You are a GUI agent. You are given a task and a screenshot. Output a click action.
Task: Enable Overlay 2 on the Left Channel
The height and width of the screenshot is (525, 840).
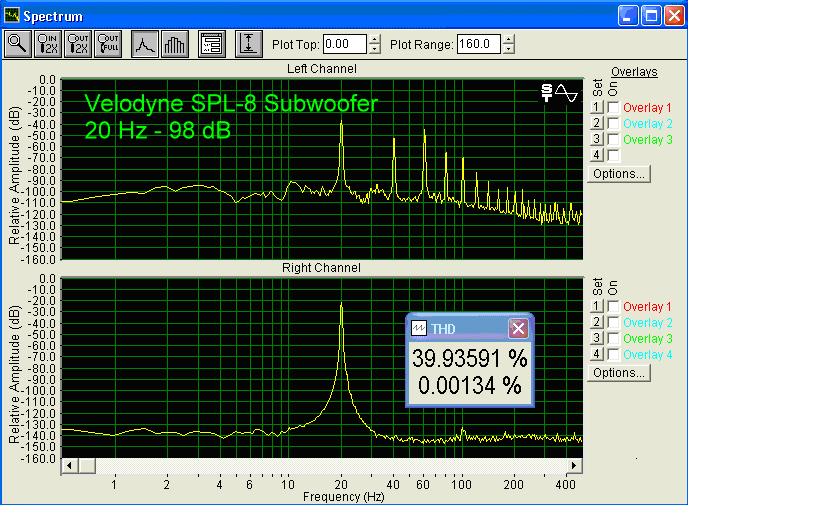(x=613, y=123)
